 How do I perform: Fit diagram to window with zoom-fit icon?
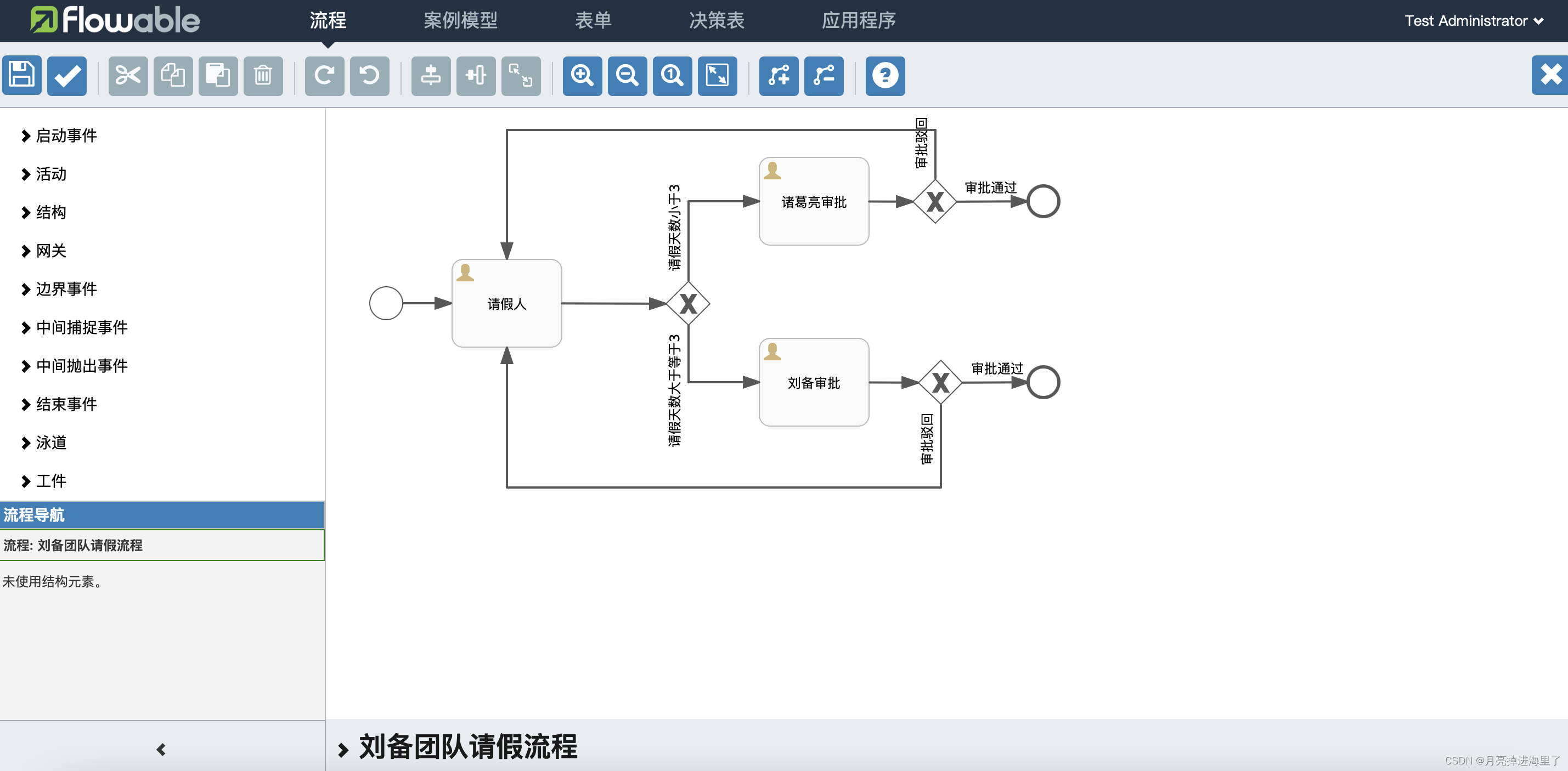coord(718,76)
